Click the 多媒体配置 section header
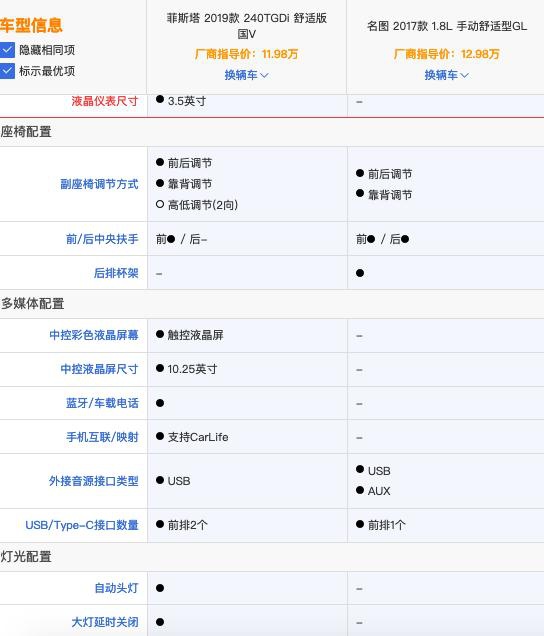Image resolution: width=544 pixels, height=636 pixels. click(x=32, y=304)
